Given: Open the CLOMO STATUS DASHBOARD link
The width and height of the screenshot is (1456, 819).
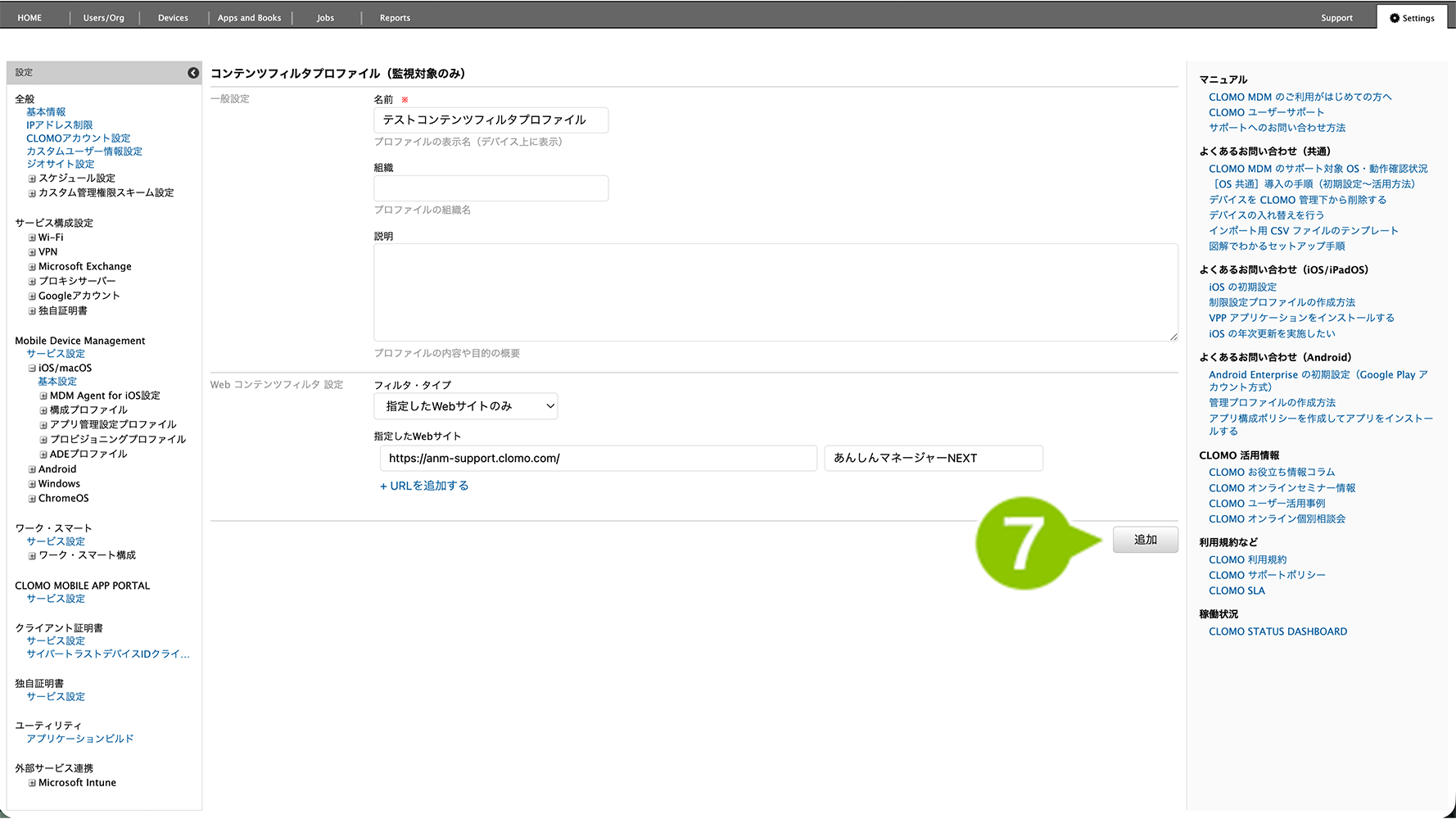Looking at the screenshot, I should [x=1277, y=631].
